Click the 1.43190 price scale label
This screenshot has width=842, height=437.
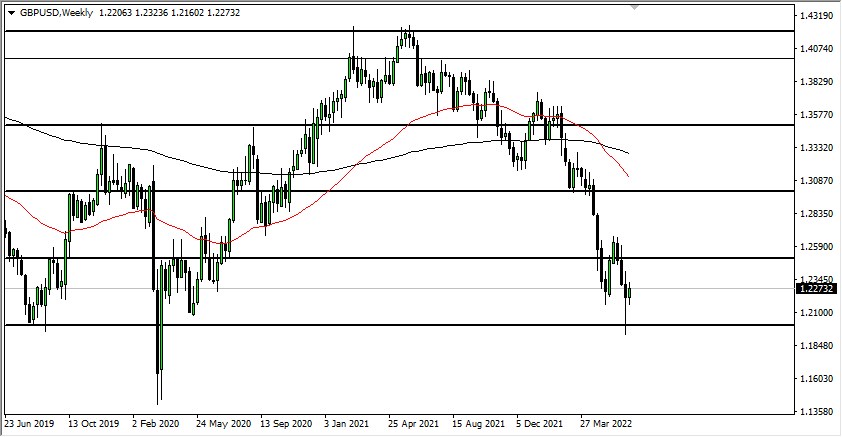tap(816, 16)
